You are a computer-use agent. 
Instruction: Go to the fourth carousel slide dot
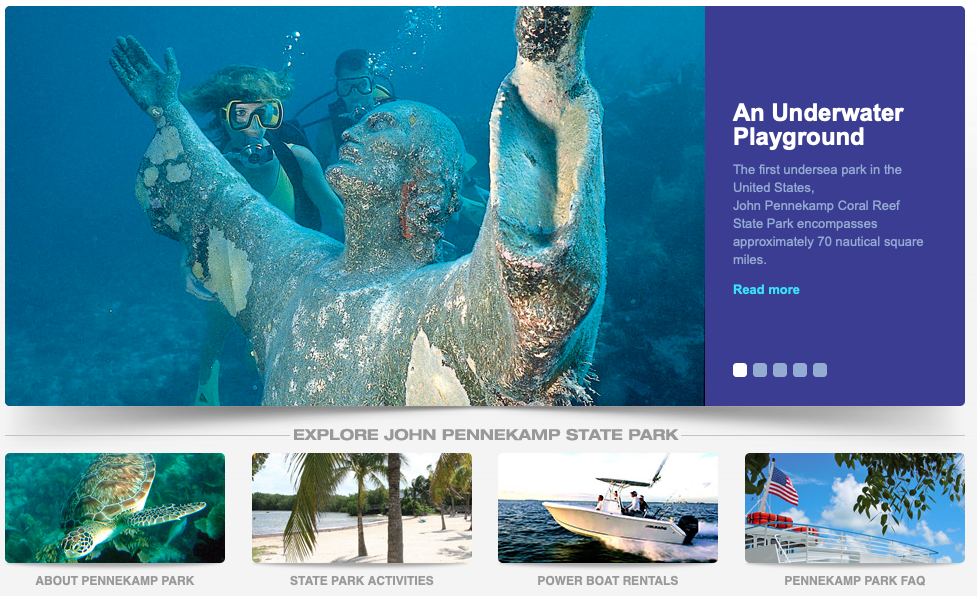(x=800, y=370)
